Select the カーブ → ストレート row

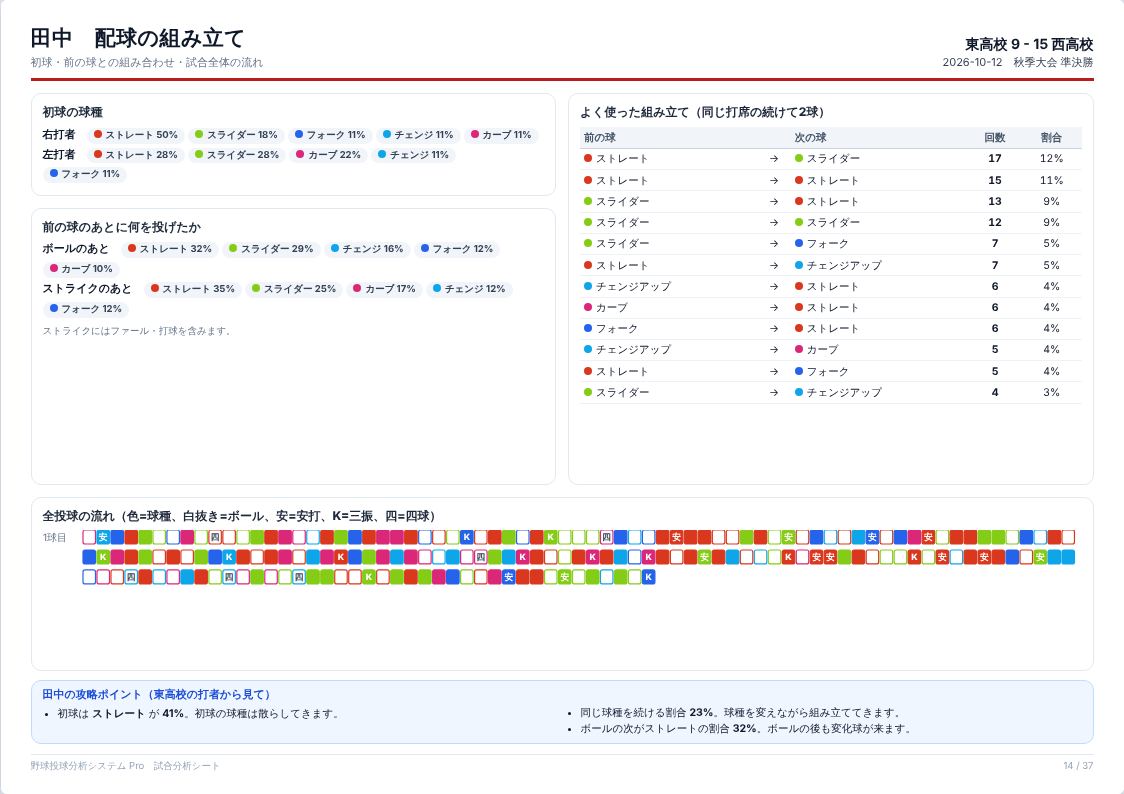pos(831,307)
